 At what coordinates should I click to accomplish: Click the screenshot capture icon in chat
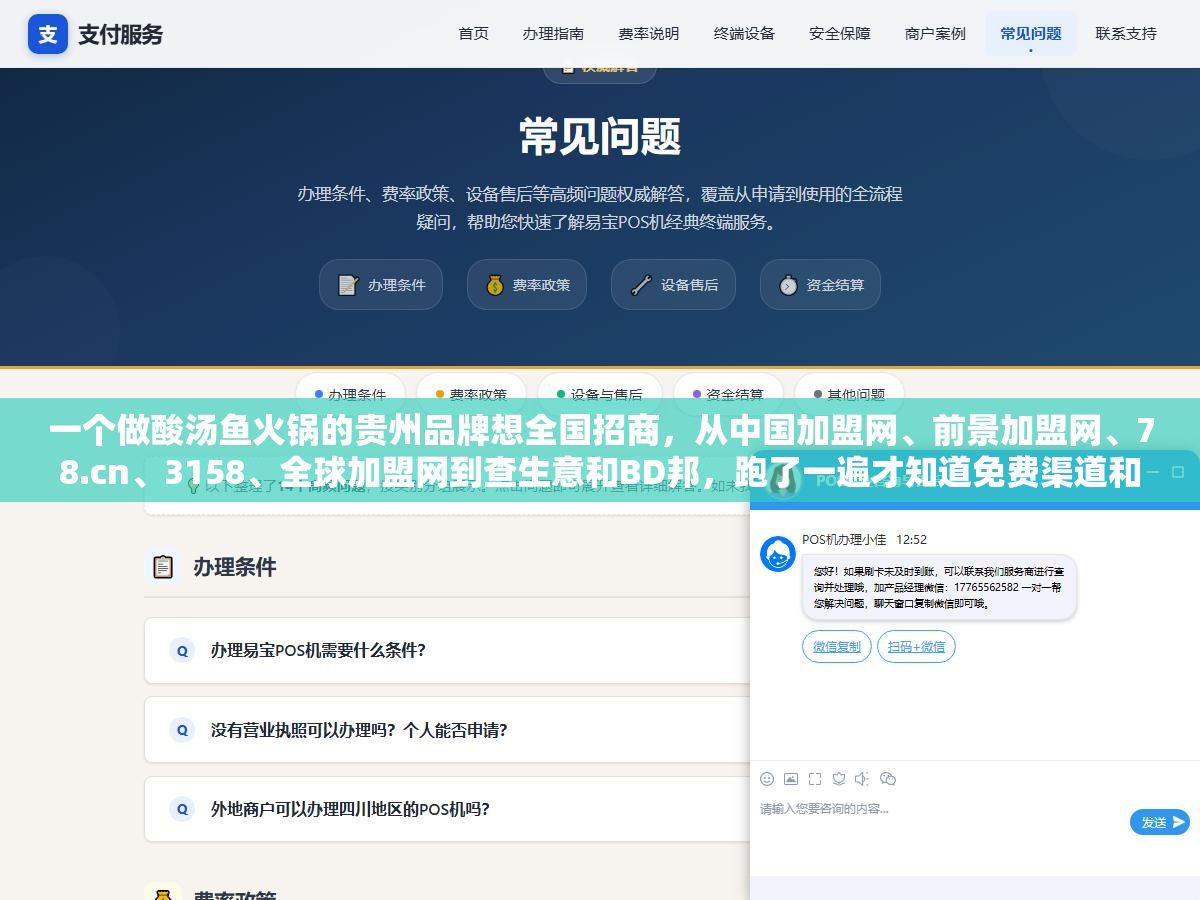[x=815, y=778]
